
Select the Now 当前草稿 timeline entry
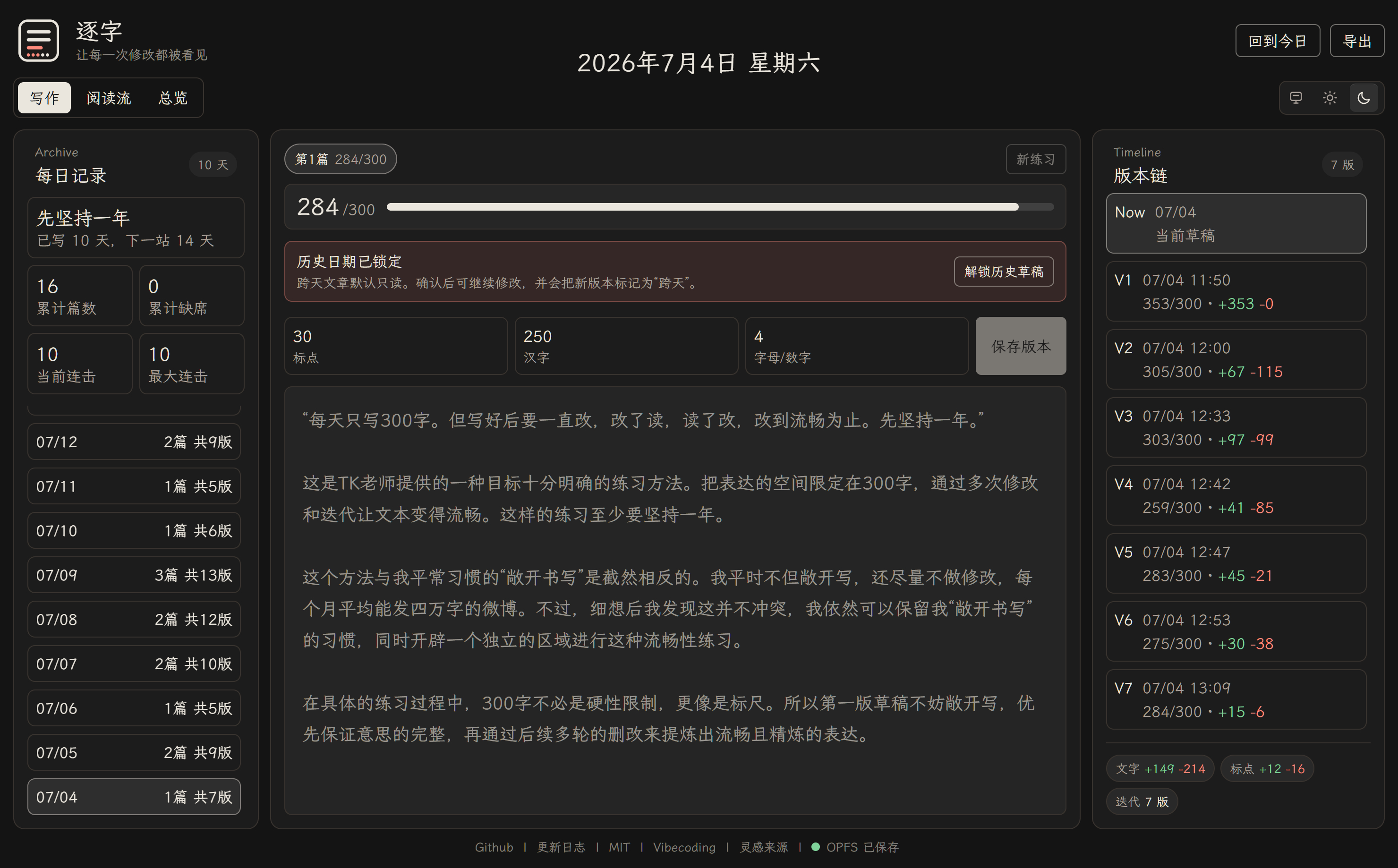pyautogui.click(x=1236, y=223)
